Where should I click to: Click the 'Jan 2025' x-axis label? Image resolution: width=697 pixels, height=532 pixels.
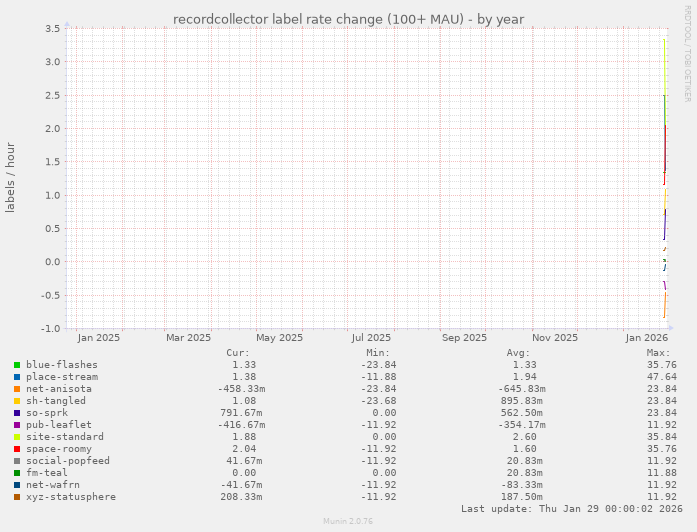[99, 338]
